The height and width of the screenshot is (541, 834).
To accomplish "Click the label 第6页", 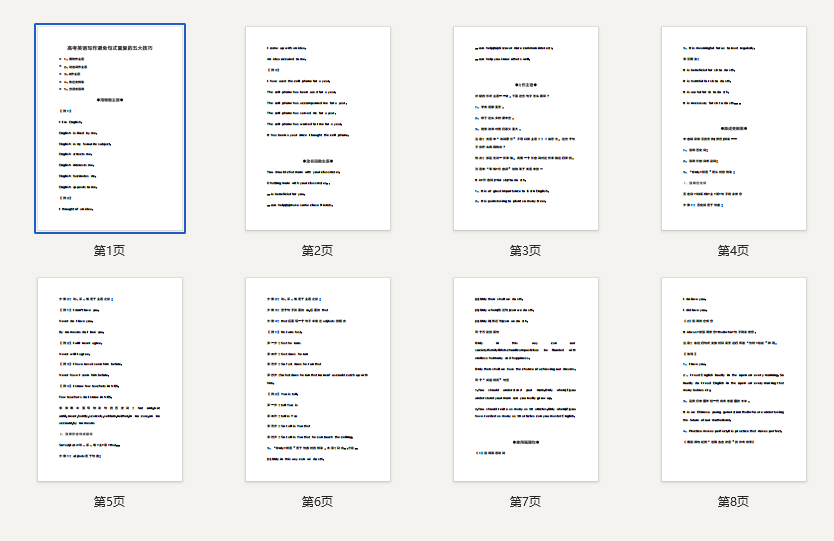I will (318, 502).
